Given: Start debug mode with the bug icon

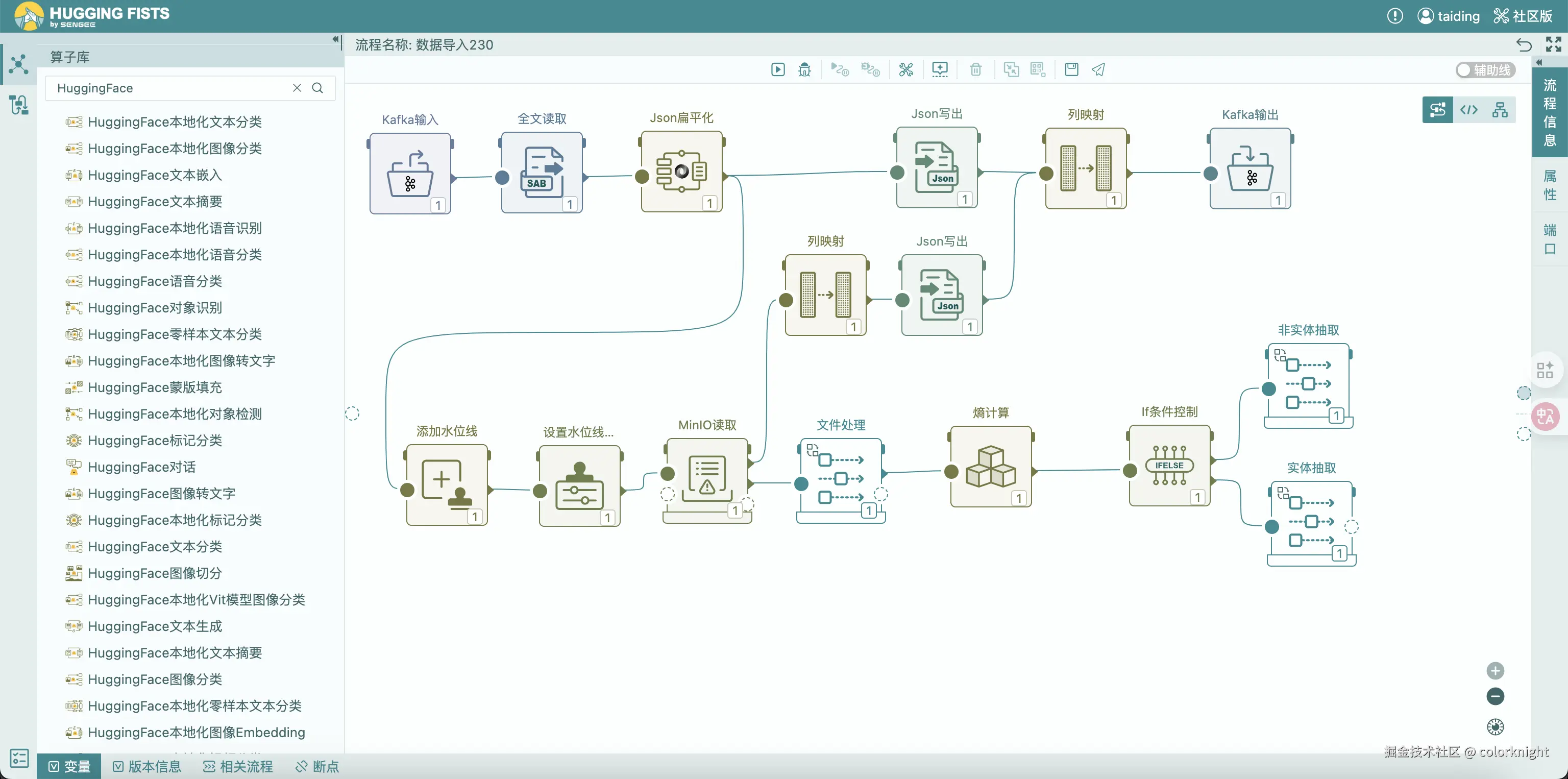Looking at the screenshot, I should click(x=805, y=69).
